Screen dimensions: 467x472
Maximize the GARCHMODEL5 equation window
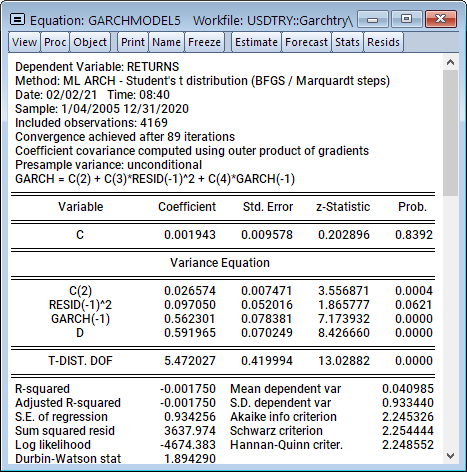(x=406, y=19)
